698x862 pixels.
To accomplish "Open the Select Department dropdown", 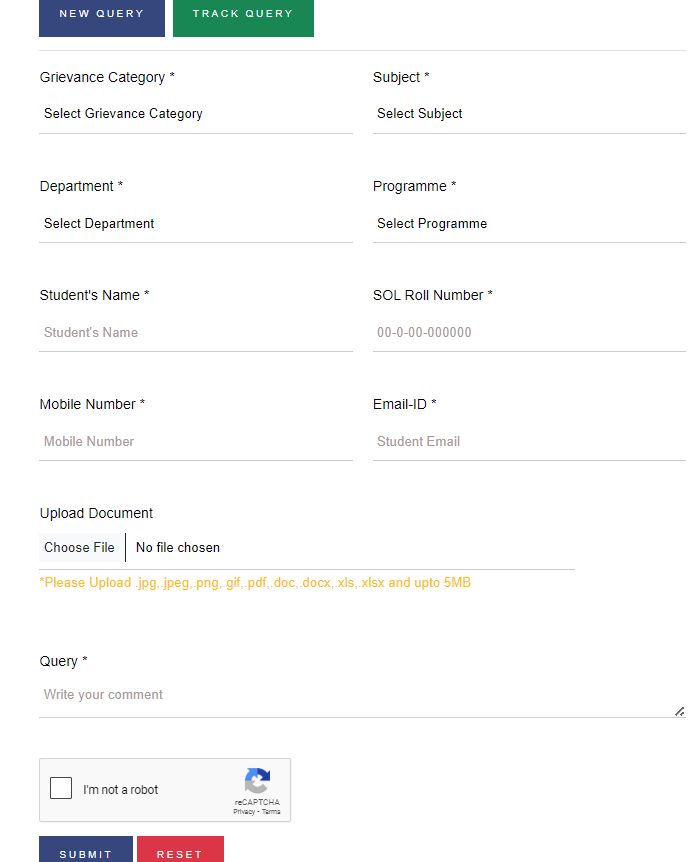I will pos(196,224).
